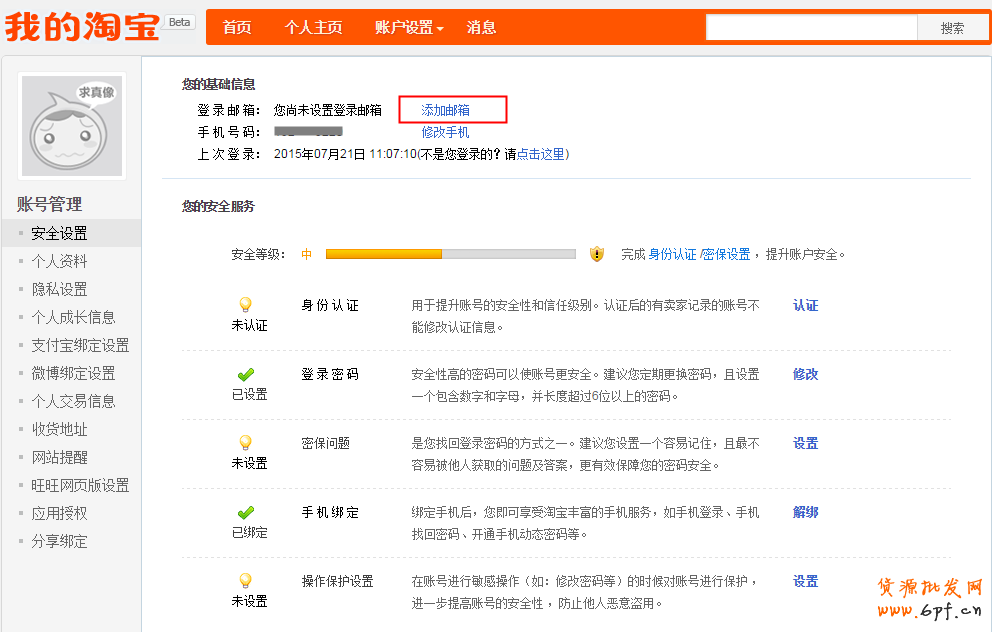
Task: Click the green checkmark above 已设置
Action: (x=245, y=375)
